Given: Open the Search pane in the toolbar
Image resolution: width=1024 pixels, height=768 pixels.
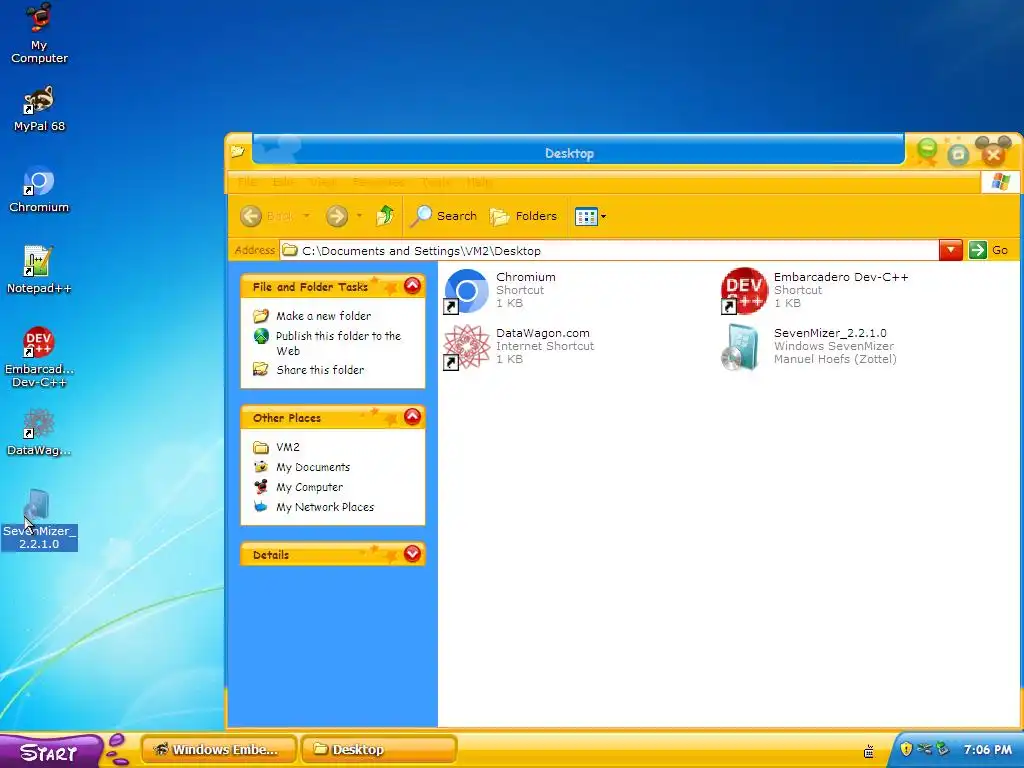Looking at the screenshot, I should click(x=443, y=216).
